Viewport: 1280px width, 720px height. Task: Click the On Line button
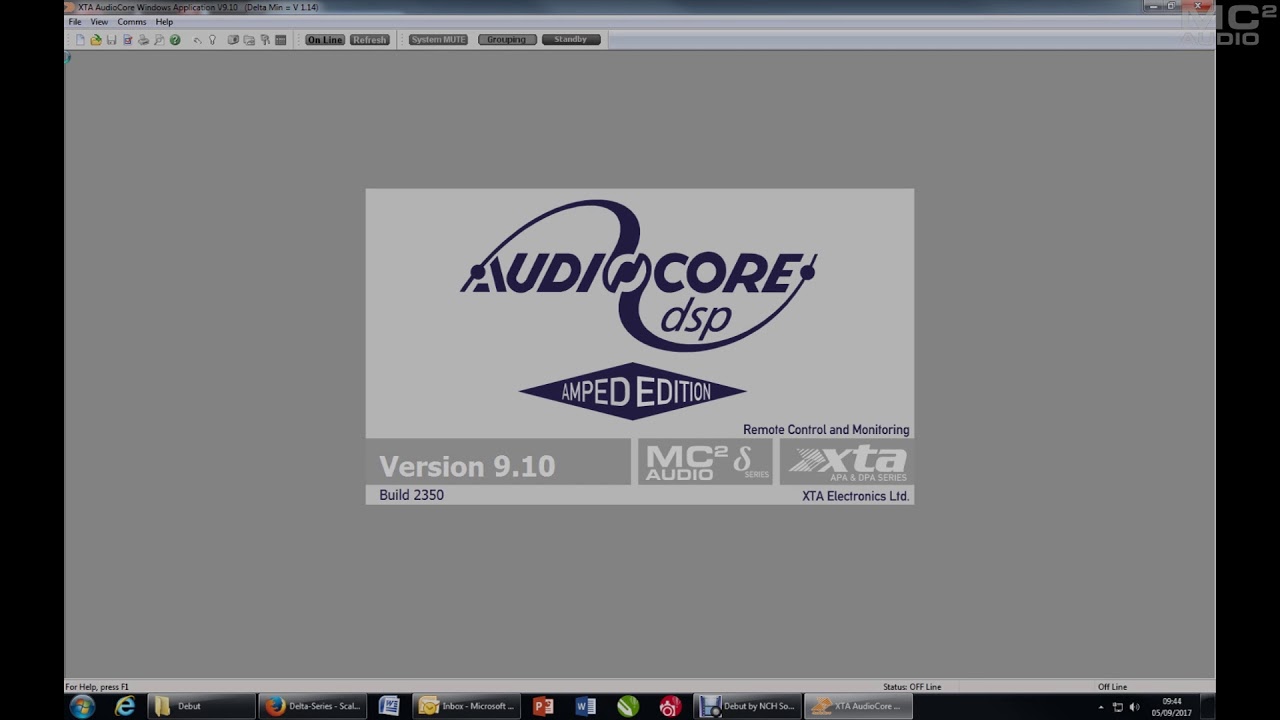[325, 40]
